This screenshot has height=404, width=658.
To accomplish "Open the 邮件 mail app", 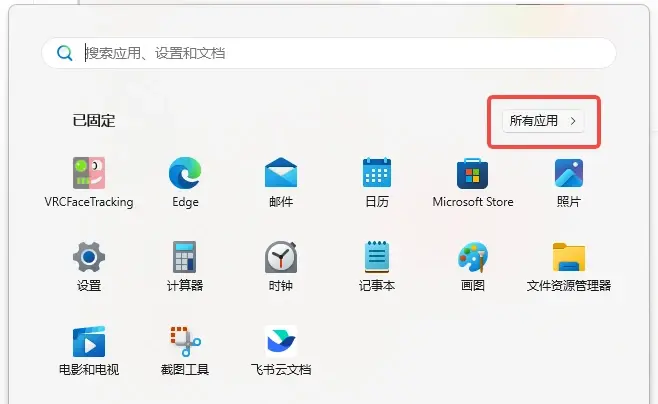I will [x=281, y=173].
